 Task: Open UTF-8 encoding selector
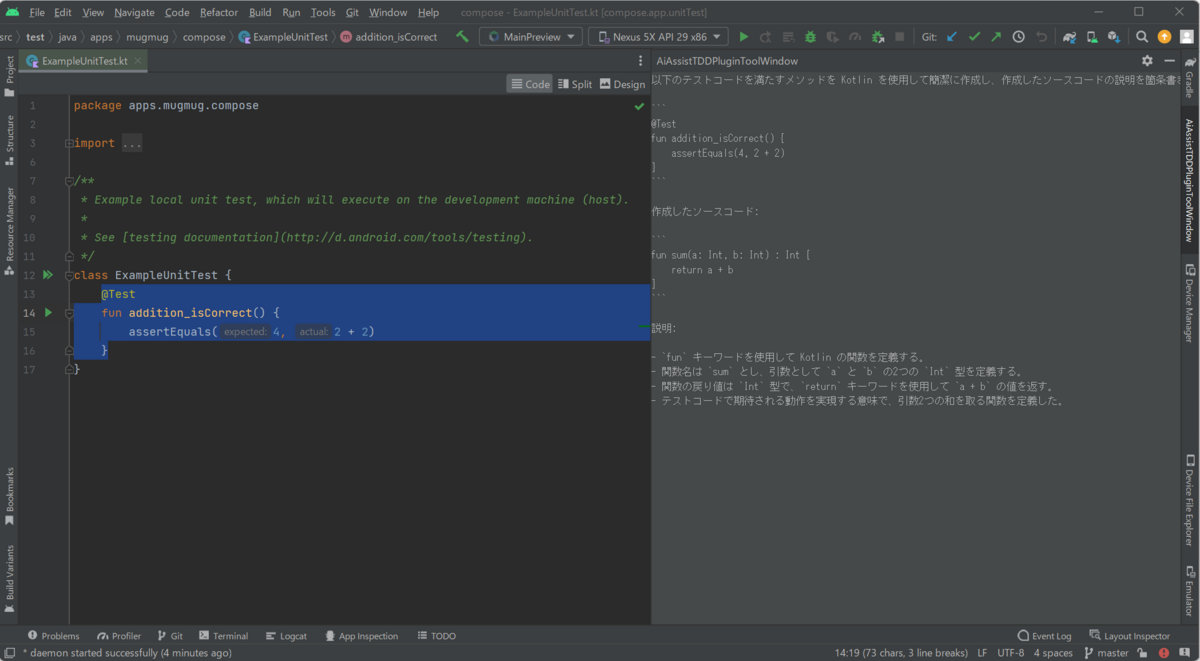(x=1010, y=653)
